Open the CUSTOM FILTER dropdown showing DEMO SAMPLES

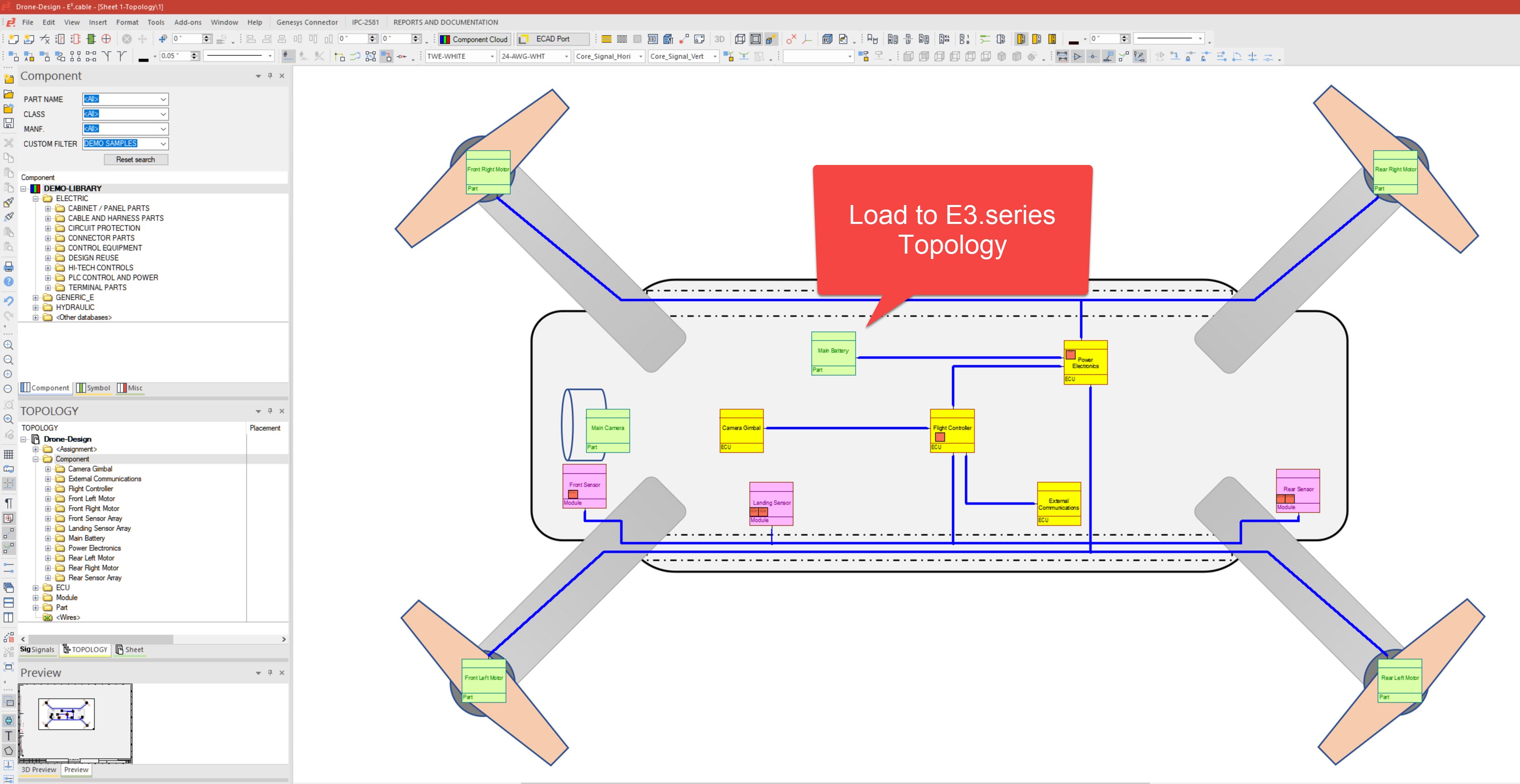tap(163, 144)
